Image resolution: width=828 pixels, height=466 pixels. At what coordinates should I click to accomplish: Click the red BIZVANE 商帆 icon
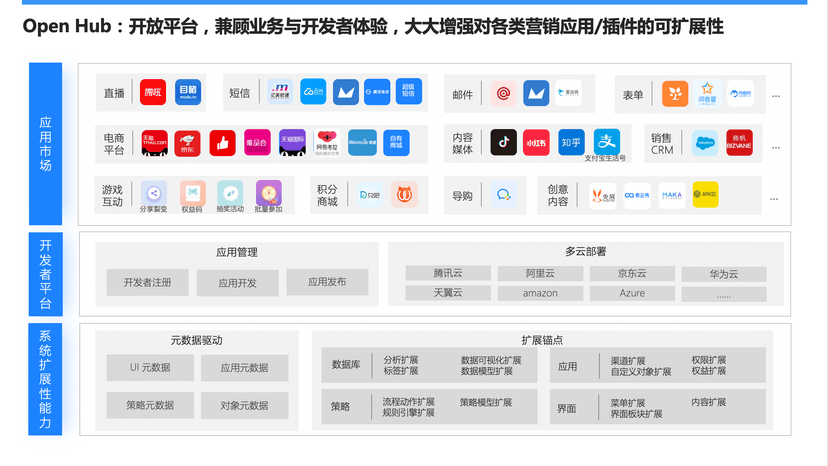(739, 143)
